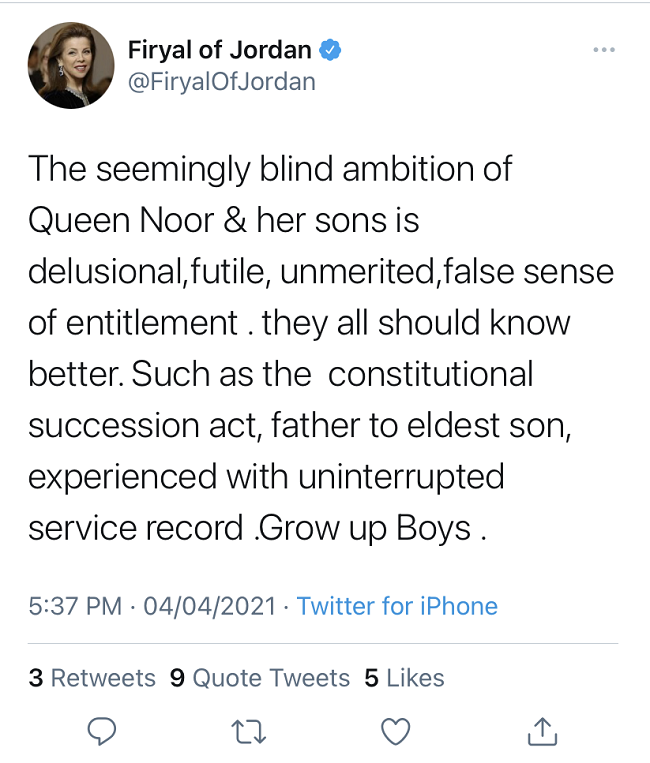Tap the blue verified checkmark badge

[x=330, y=50]
